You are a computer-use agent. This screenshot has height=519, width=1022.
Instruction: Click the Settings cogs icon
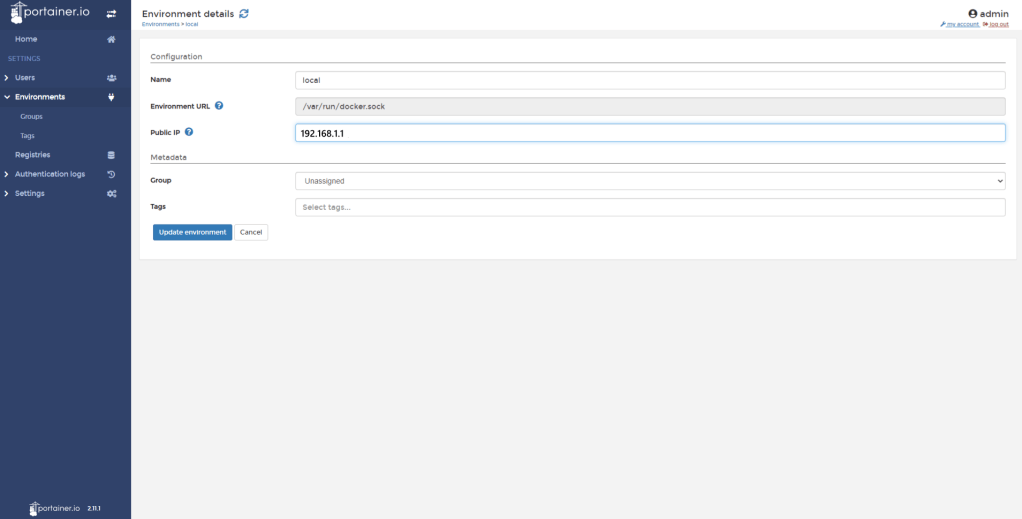pos(111,193)
